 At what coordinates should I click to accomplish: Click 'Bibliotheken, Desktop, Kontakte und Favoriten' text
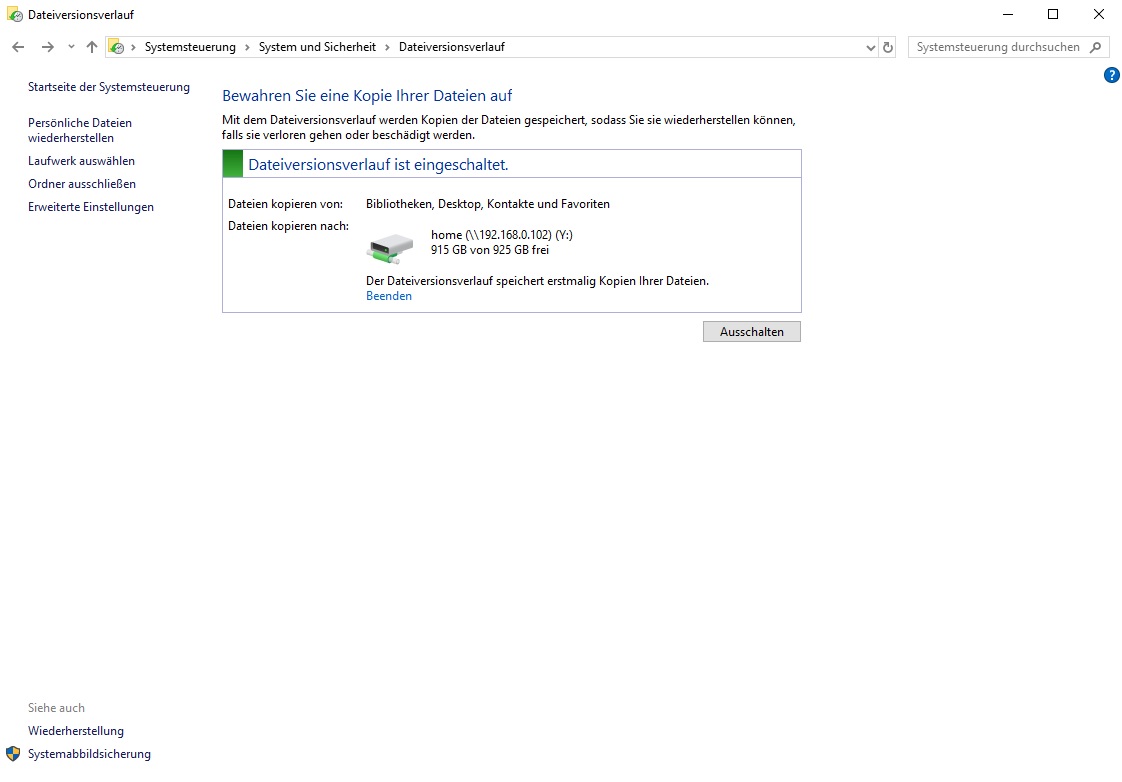point(488,204)
